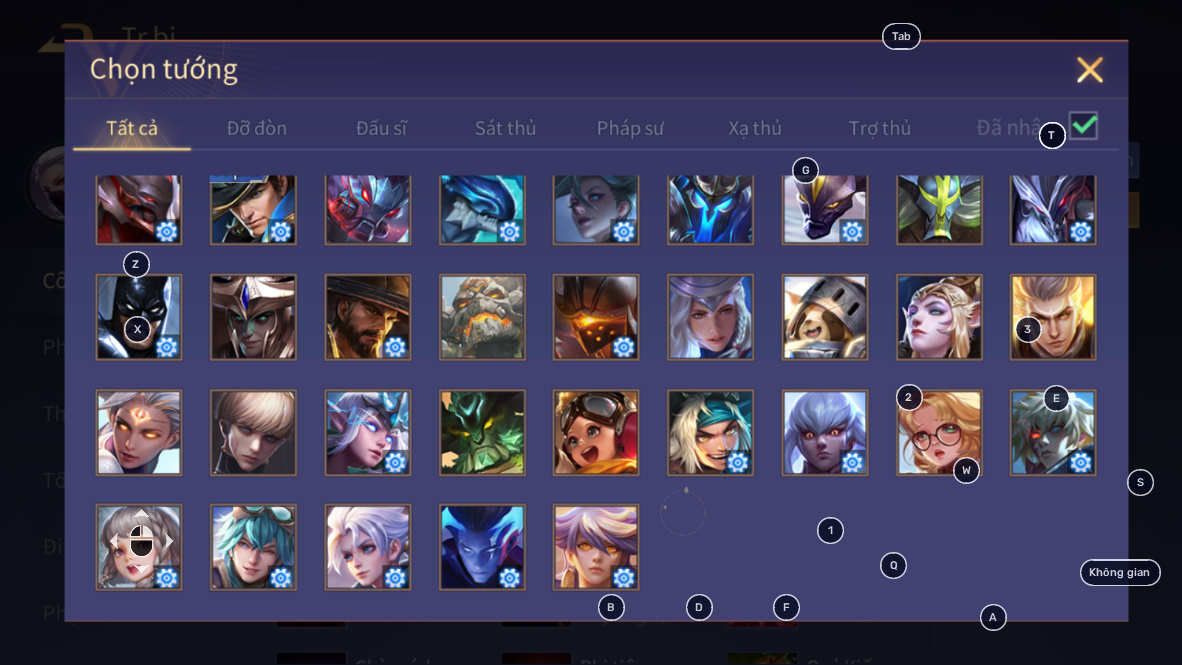The height and width of the screenshot is (665, 1182).
Task: Show the Xạ thủ heroes tab
Action: click(x=755, y=128)
